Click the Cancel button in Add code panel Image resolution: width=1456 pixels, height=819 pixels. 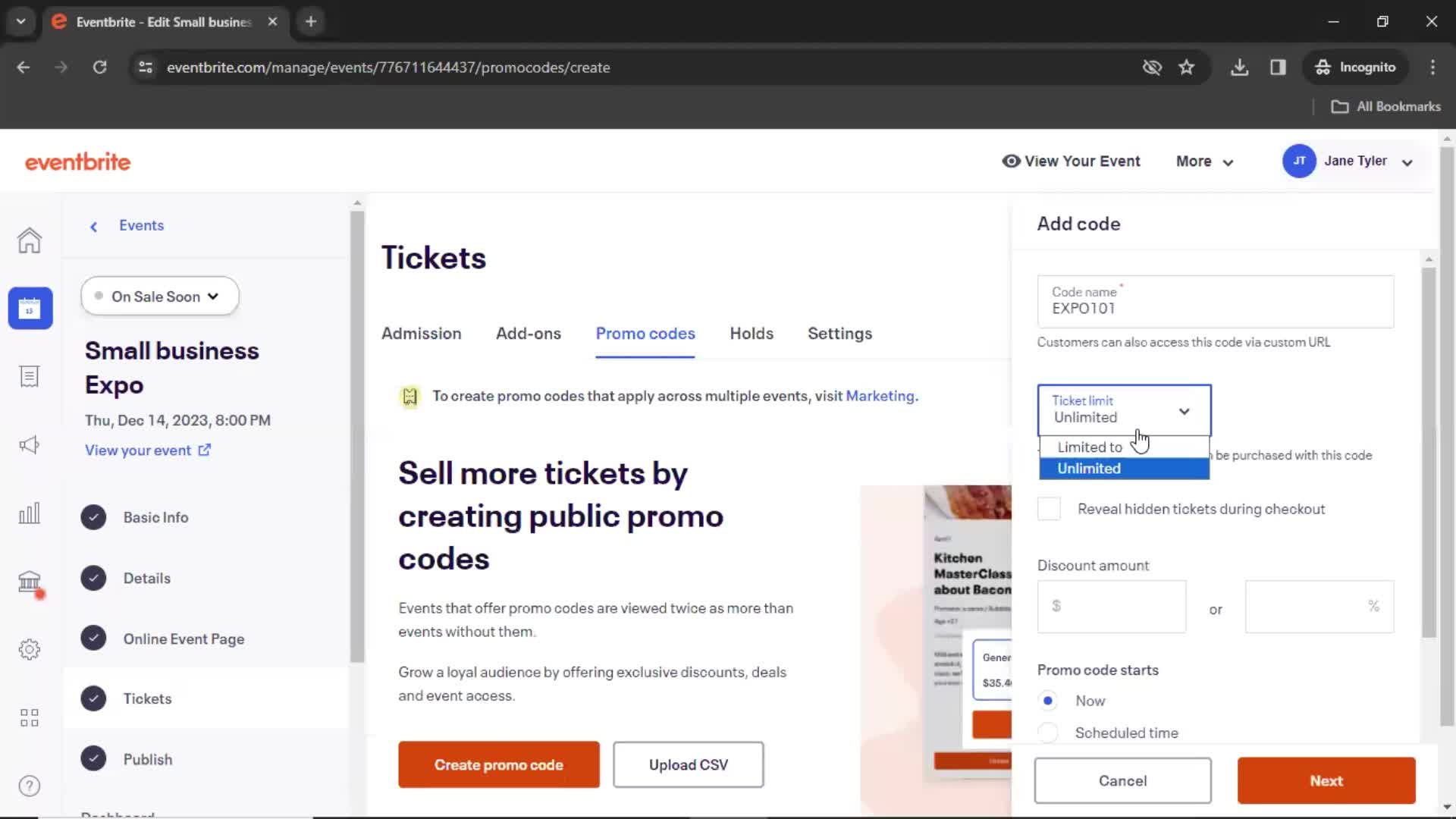[1122, 780]
